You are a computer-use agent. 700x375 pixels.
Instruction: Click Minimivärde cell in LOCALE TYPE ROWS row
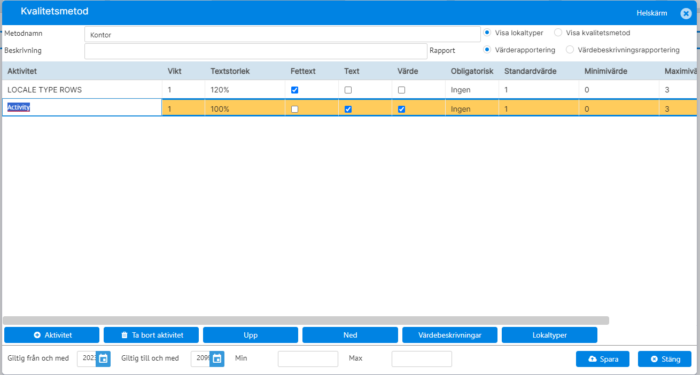pos(619,90)
